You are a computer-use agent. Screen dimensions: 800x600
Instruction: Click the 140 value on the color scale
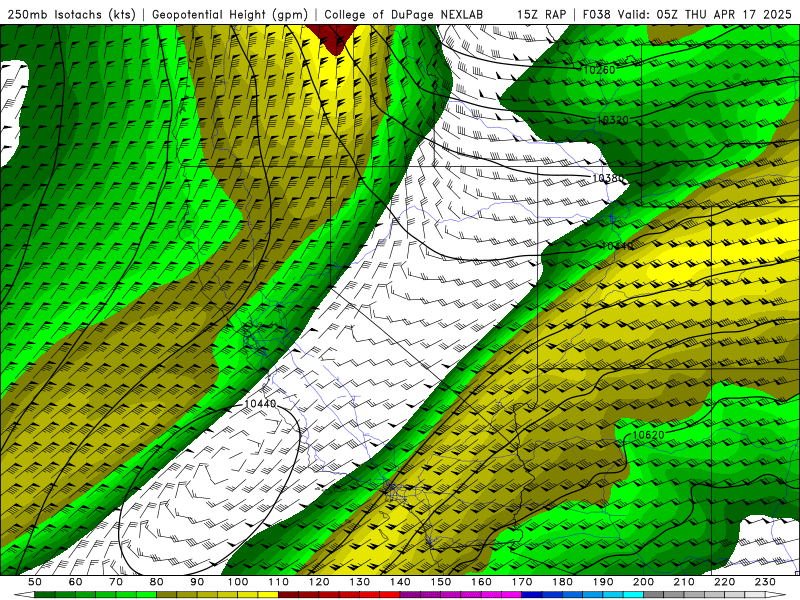pos(400,582)
